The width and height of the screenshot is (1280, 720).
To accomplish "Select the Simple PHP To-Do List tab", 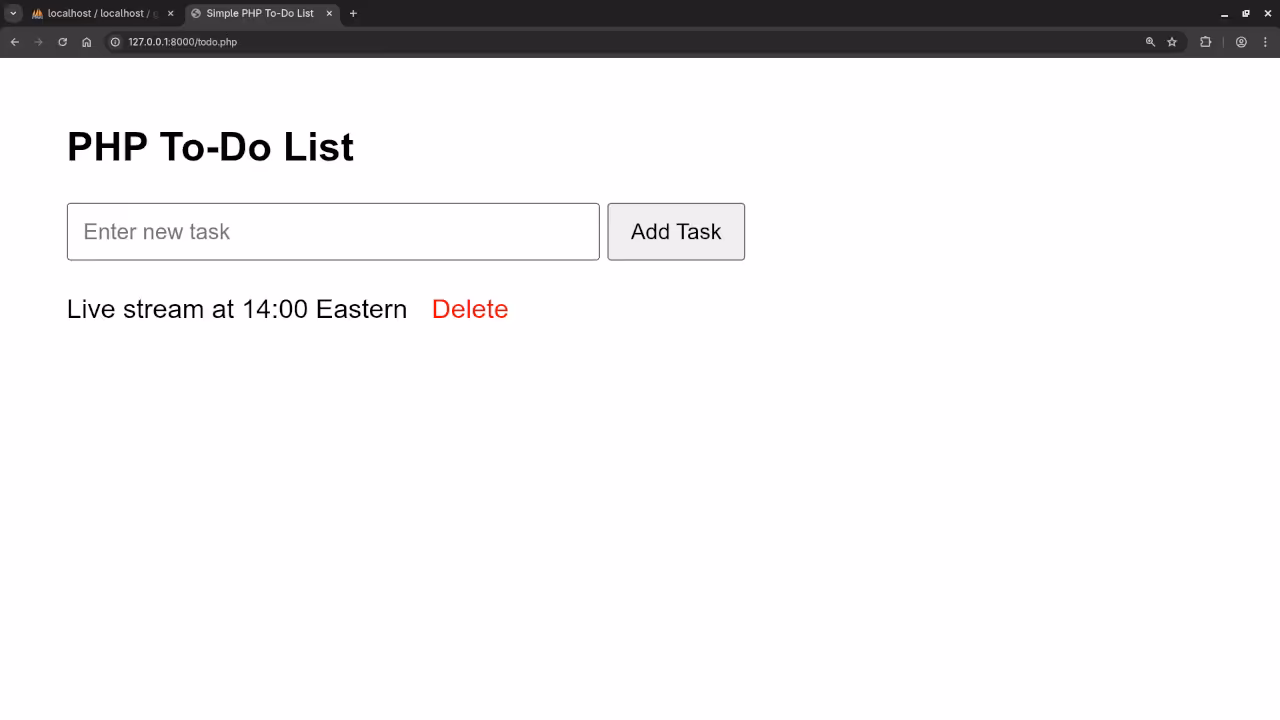I will [x=258, y=14].
